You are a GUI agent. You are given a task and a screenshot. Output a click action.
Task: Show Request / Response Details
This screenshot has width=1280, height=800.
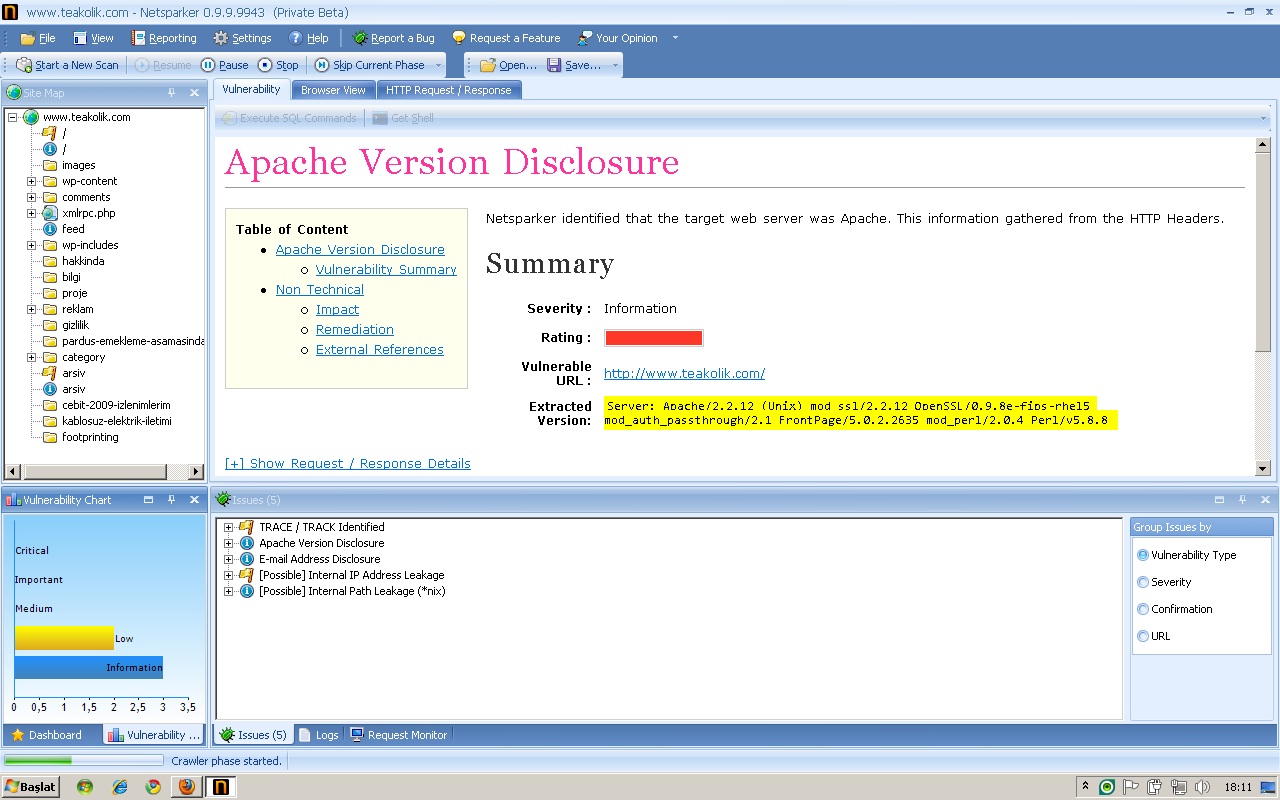(x=348, y=463)
